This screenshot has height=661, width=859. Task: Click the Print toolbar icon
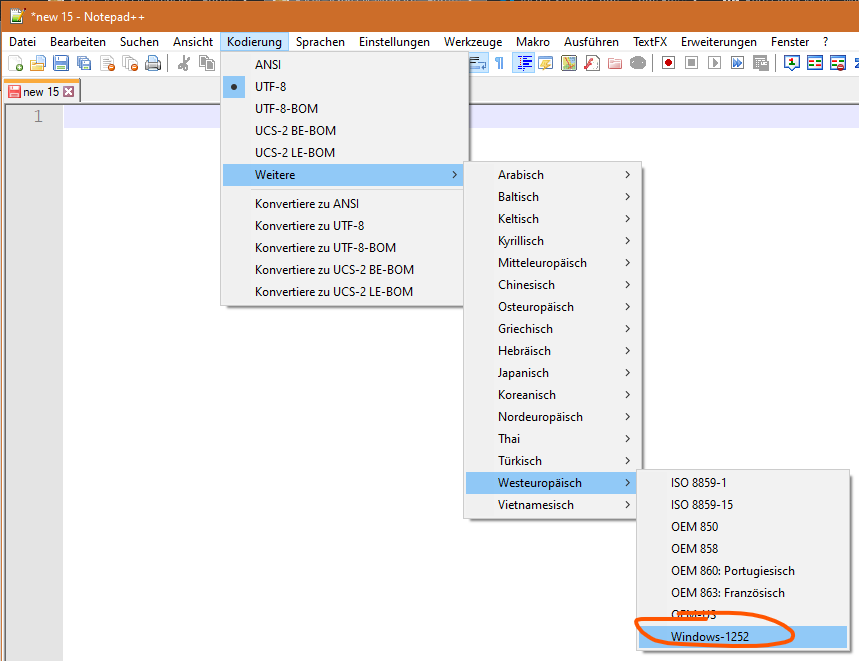point(153,64)
